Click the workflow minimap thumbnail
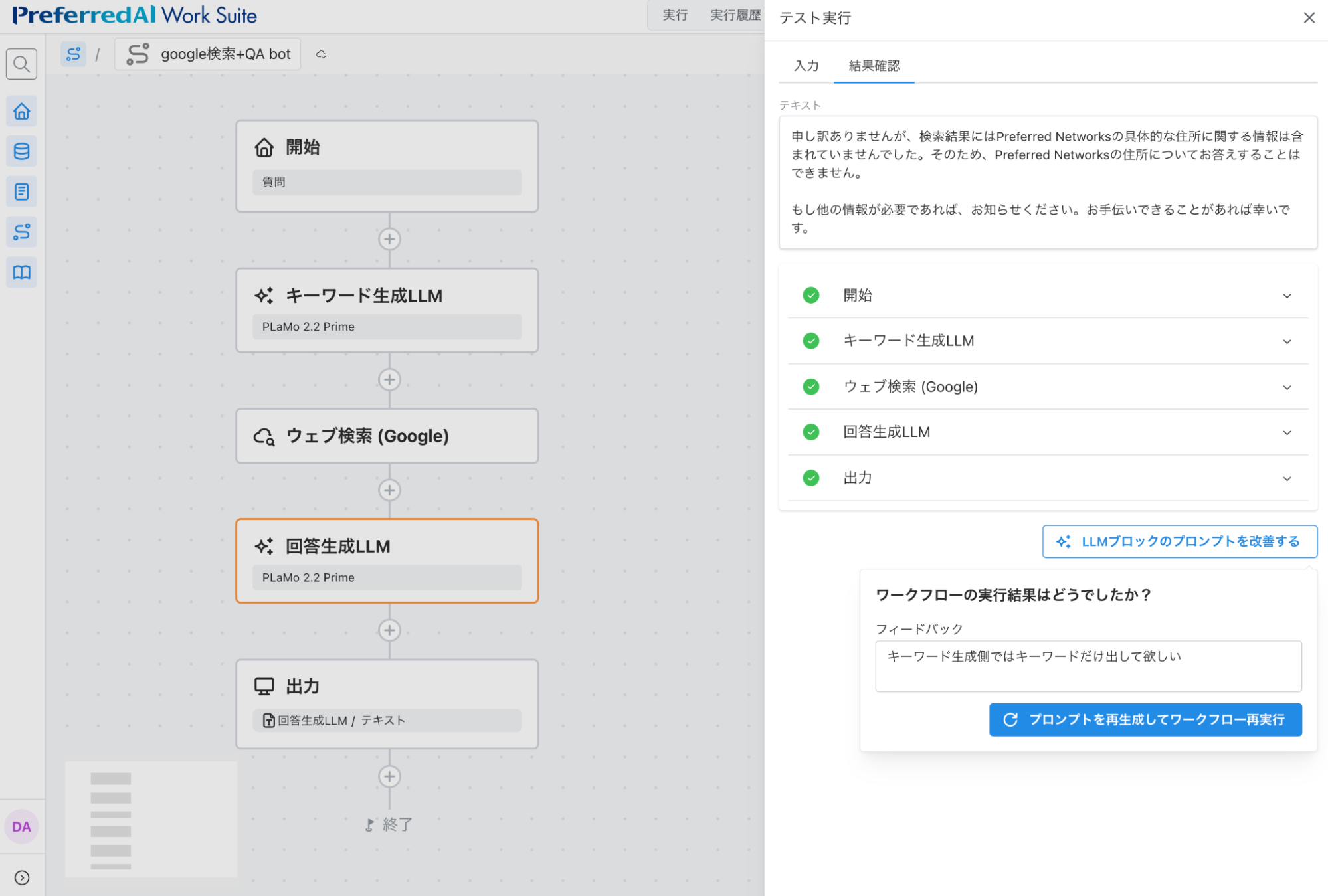 (x=151, y=819)
